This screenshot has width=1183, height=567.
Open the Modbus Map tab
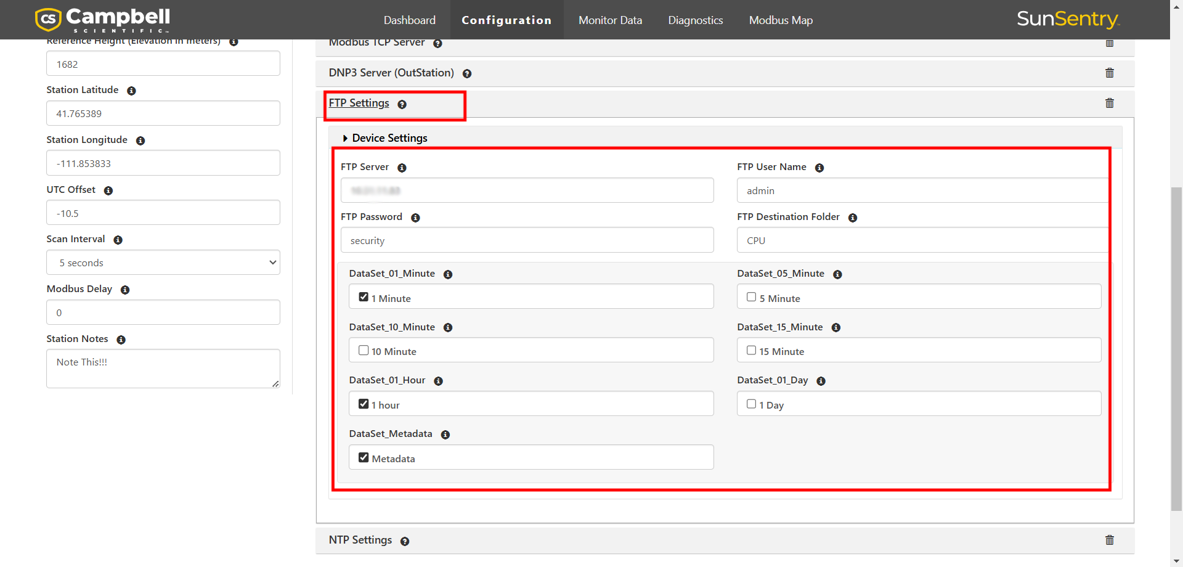(780, 20)
